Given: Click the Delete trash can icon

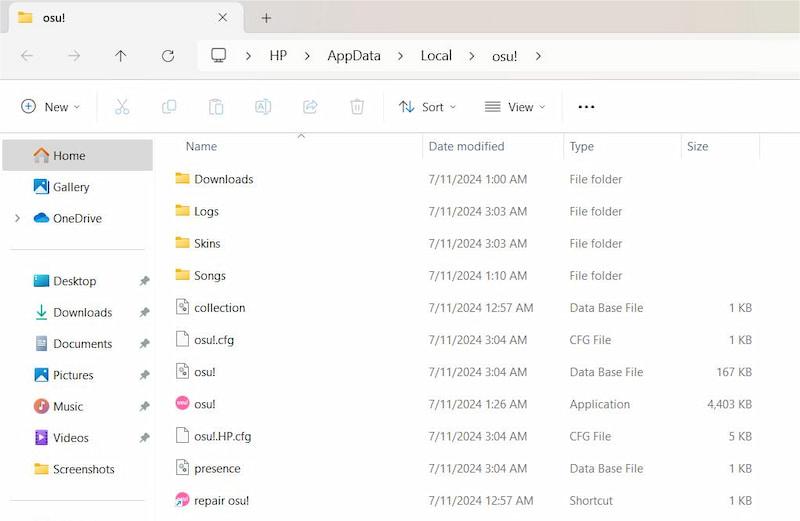Looking at the screenshot, I should 357,107.
